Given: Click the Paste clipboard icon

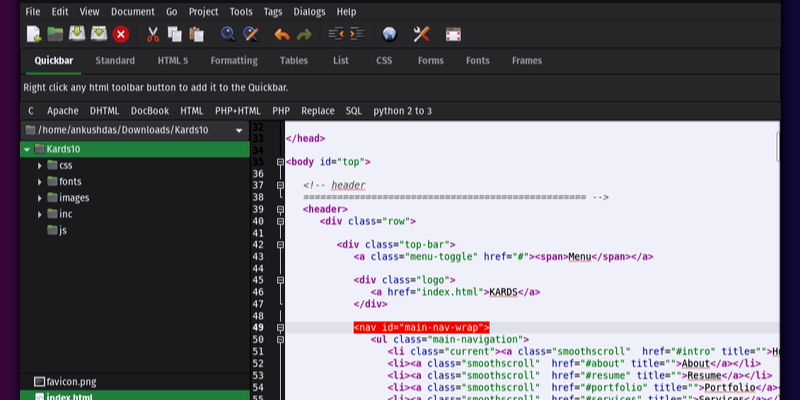Looking at the screenshot, I should (x=196, y=34).
